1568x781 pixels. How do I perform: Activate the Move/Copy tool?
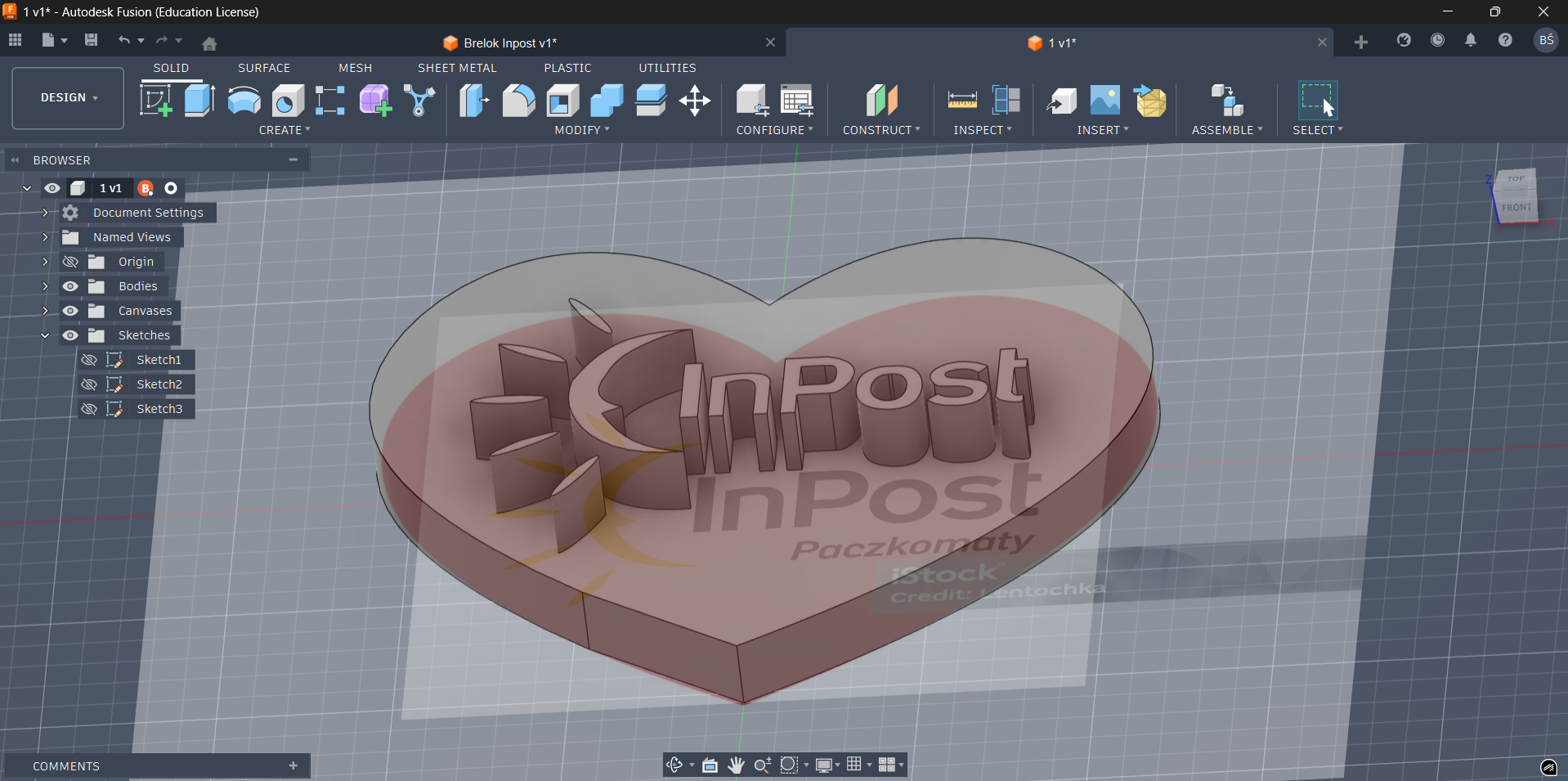[695, 101]
